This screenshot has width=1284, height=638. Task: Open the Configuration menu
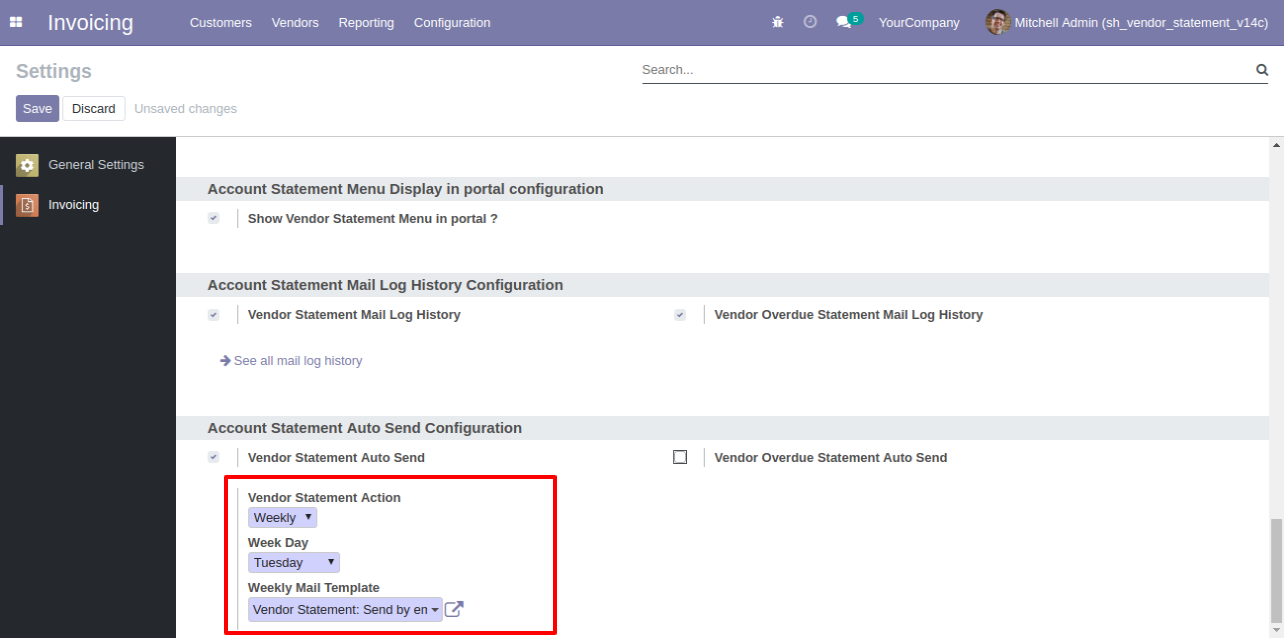point(452,22)
